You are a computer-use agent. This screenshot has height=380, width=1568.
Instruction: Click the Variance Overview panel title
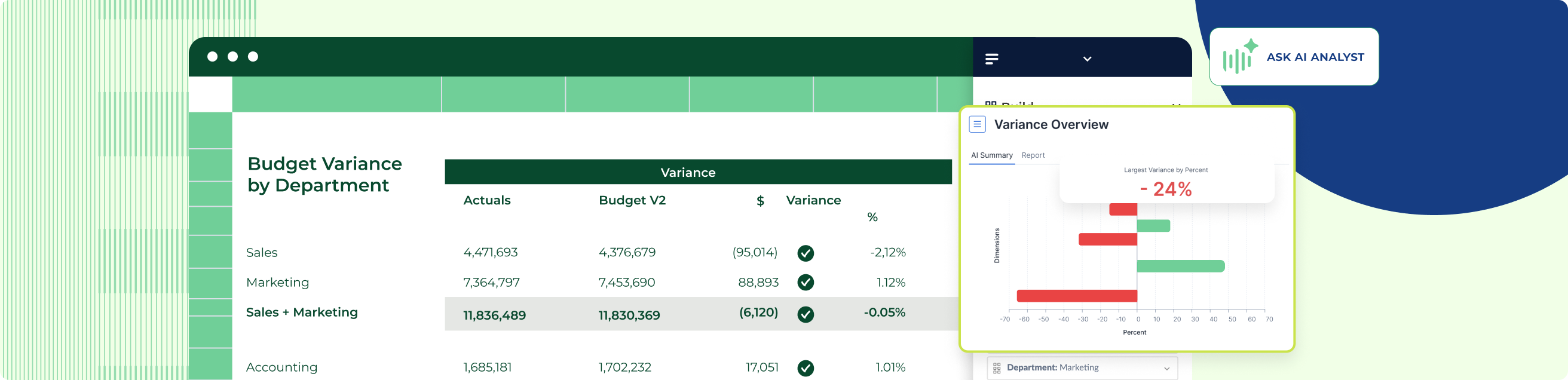(1051, 125)
